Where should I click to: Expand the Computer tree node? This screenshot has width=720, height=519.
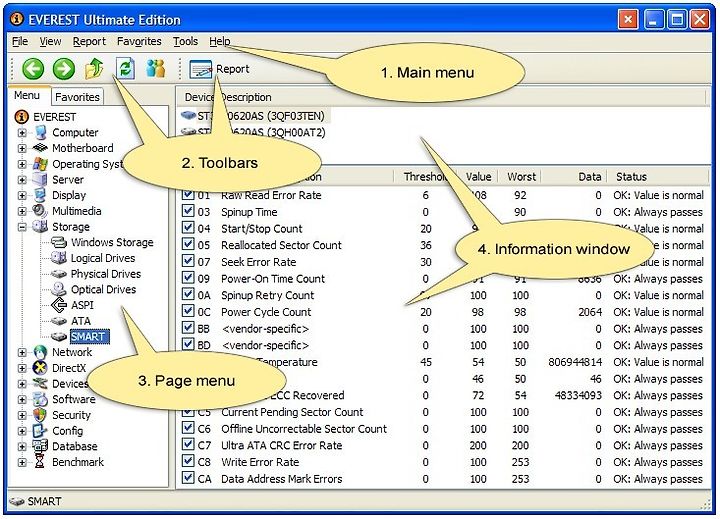[x=22, y=133]
